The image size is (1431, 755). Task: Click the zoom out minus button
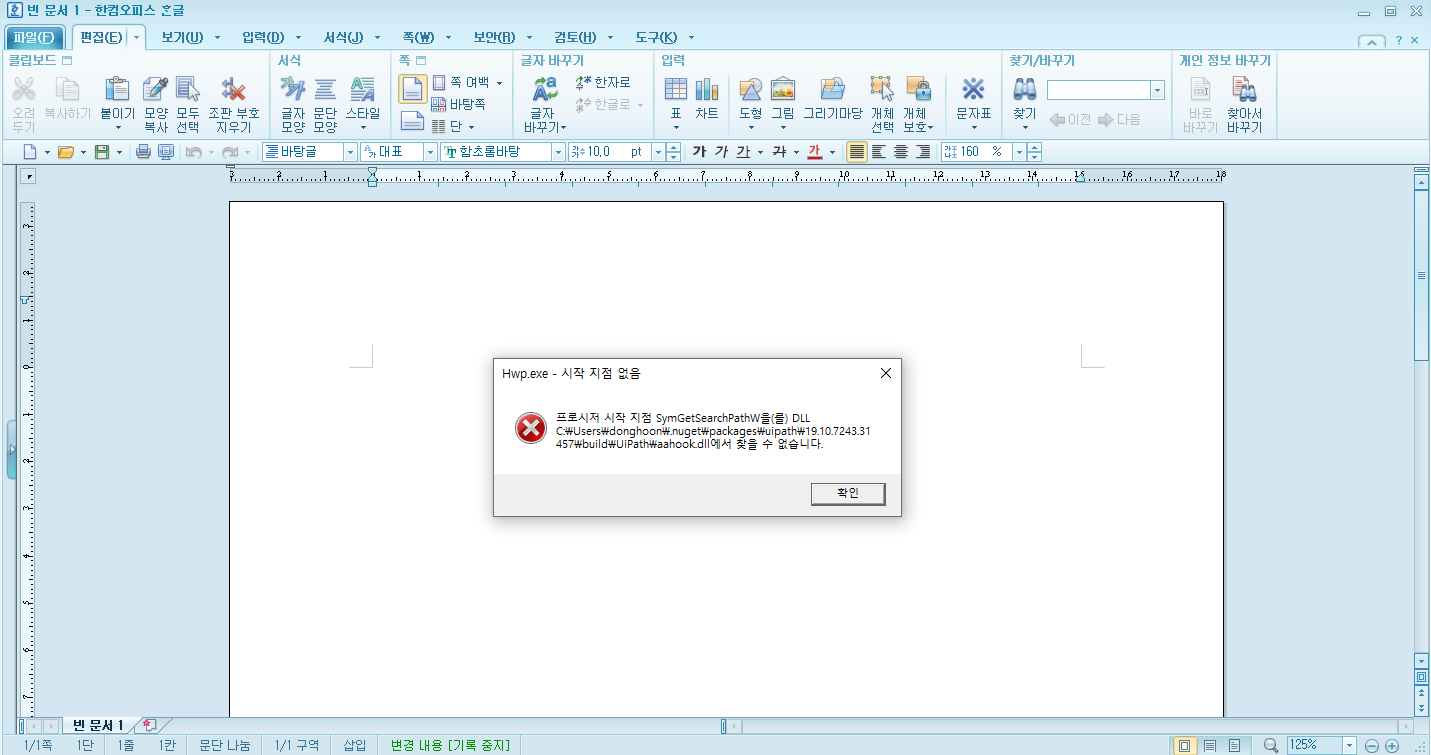coord(1372,746)
